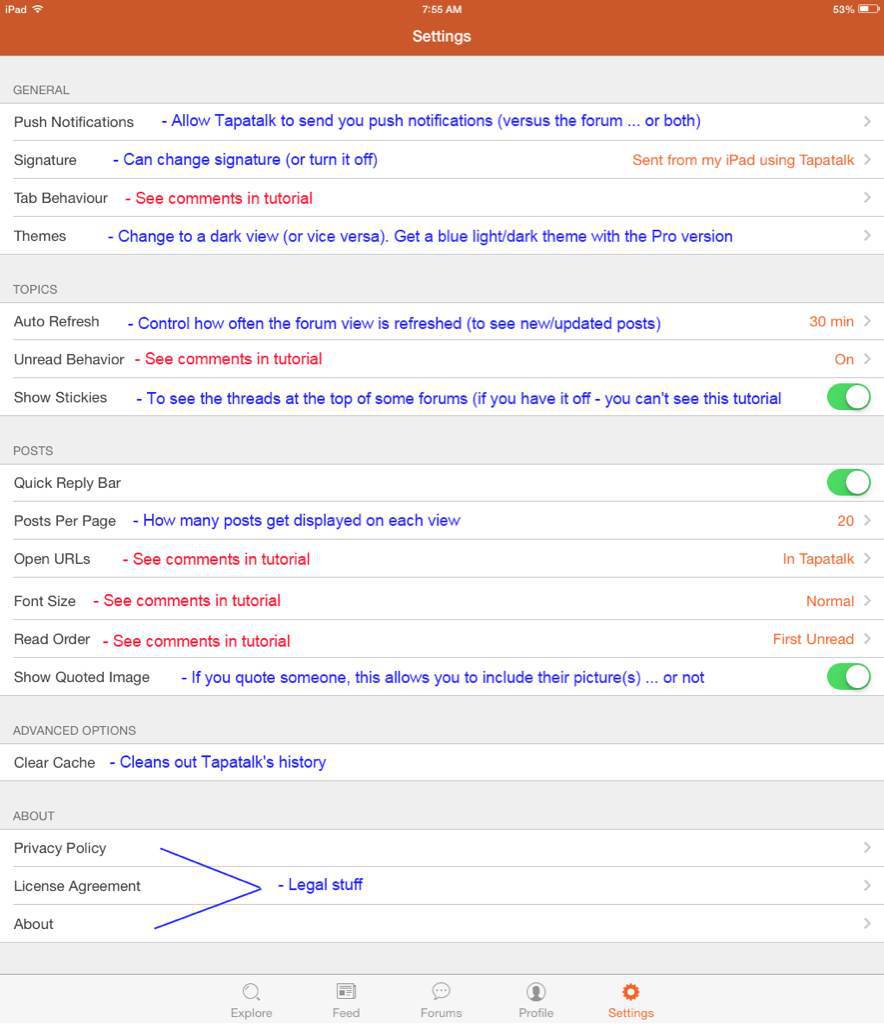Tap the '20' posts value

click(x=845, y=520)
